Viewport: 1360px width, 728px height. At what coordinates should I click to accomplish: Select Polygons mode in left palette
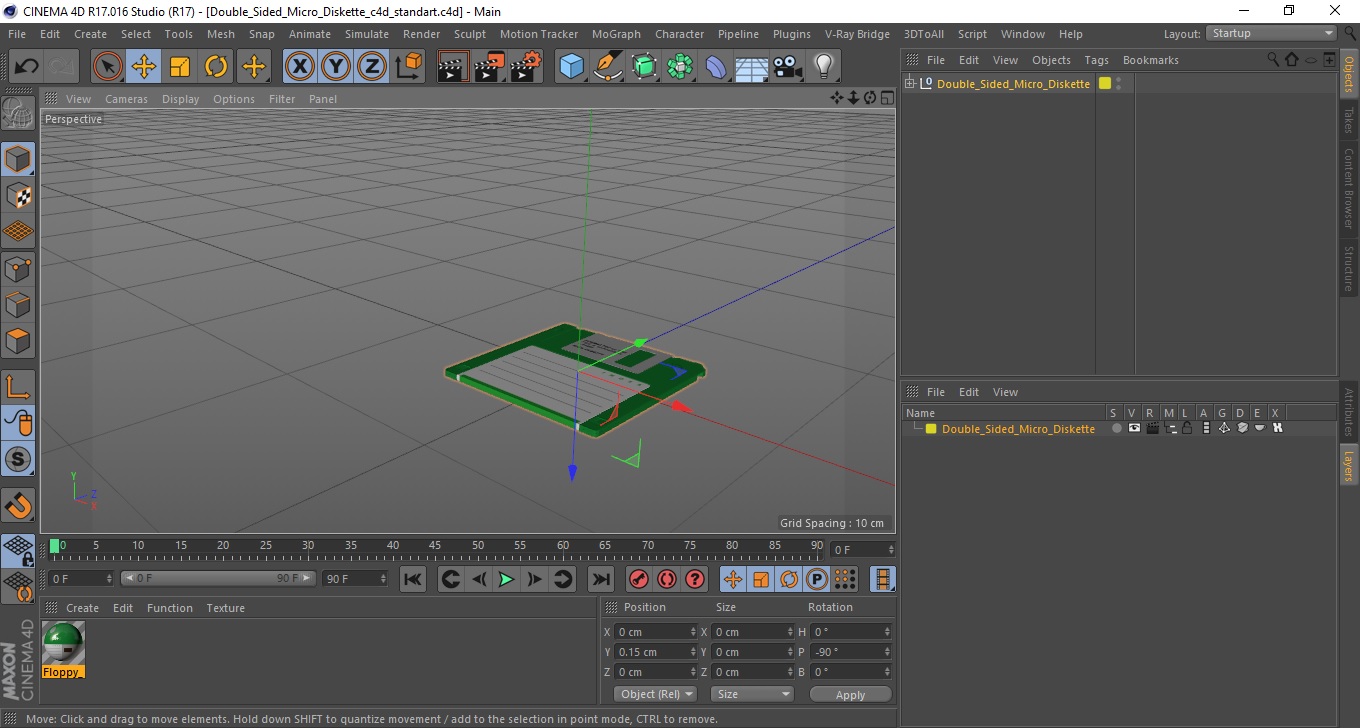coord(18,340)
